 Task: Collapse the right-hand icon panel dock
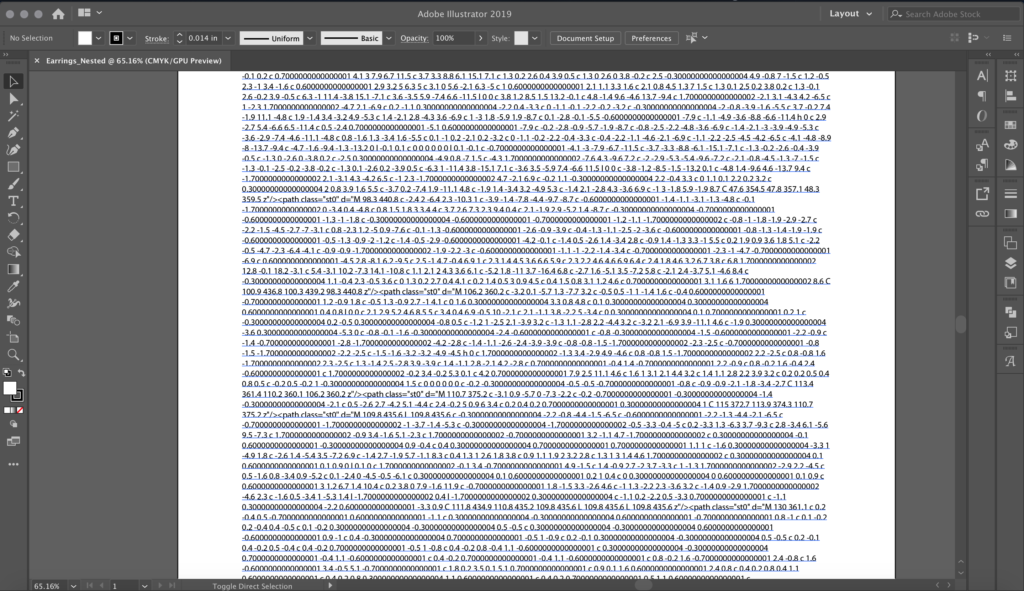(x=1017, y=55)
